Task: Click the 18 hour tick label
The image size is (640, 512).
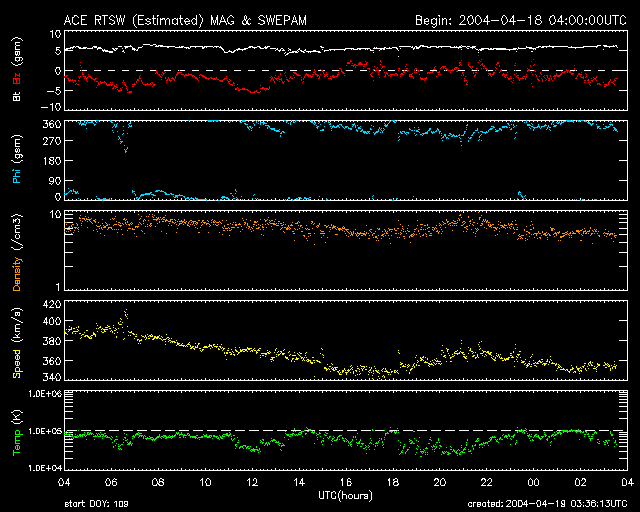Action: (x=392, y=482)
